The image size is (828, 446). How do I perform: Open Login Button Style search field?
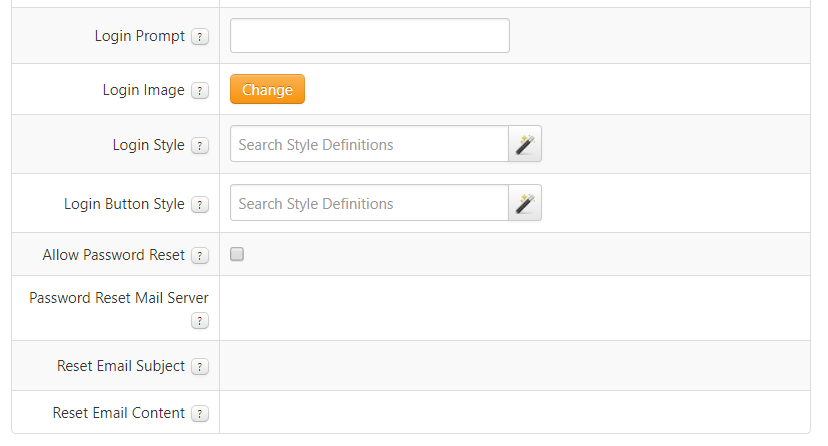(369, 203)
